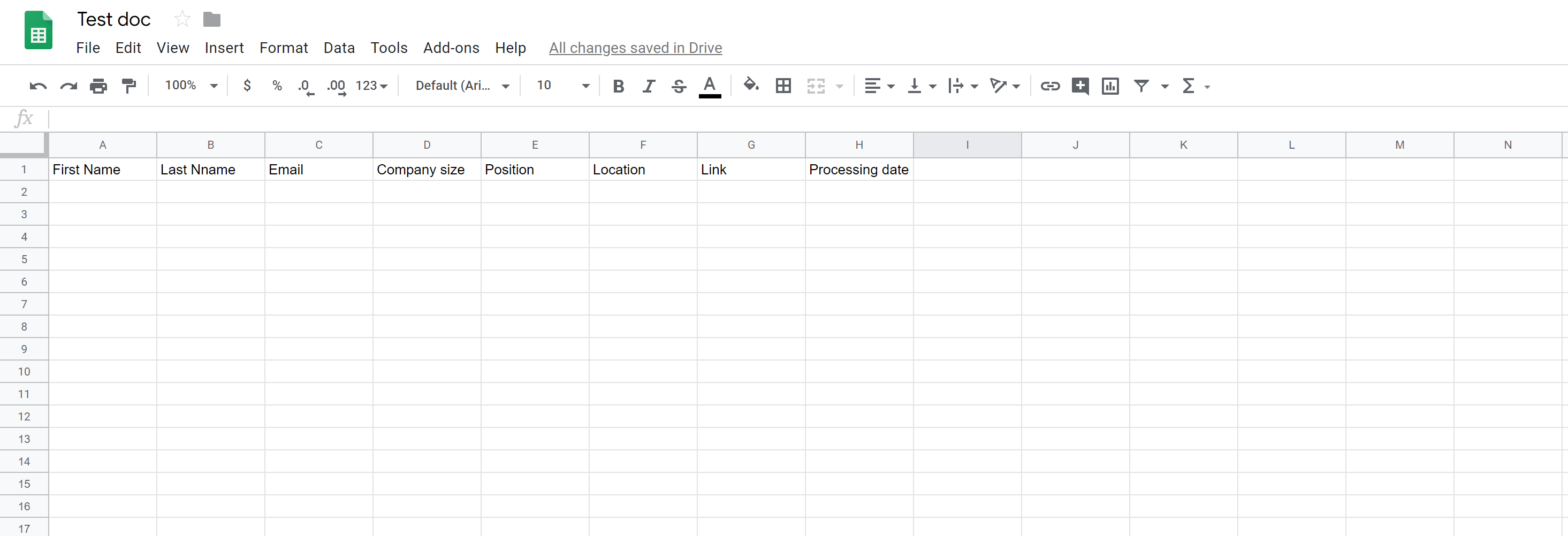1568x536 pixels.
Task: Click in the formula bar input
Action: [807, 119]
